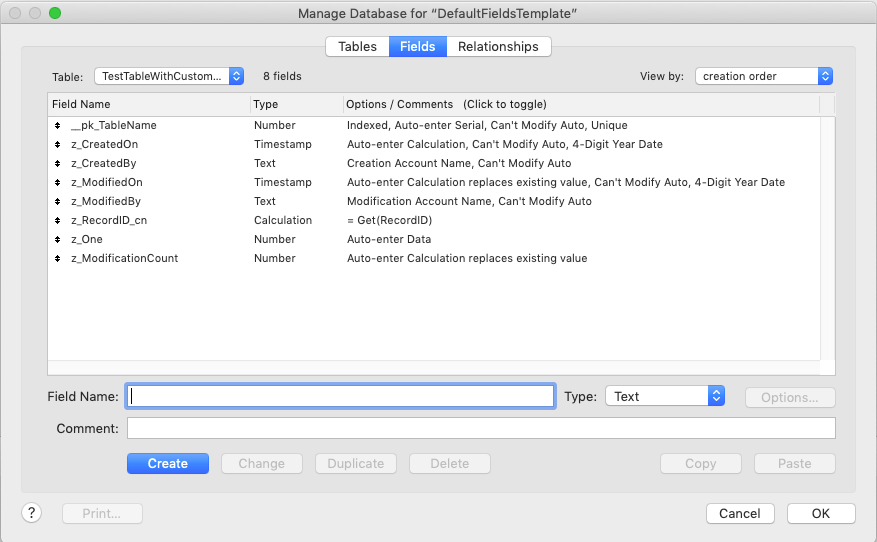The height and width of the screenshot is (542, 877).
Task: Open the help question mark button
Action: [32, 513]
